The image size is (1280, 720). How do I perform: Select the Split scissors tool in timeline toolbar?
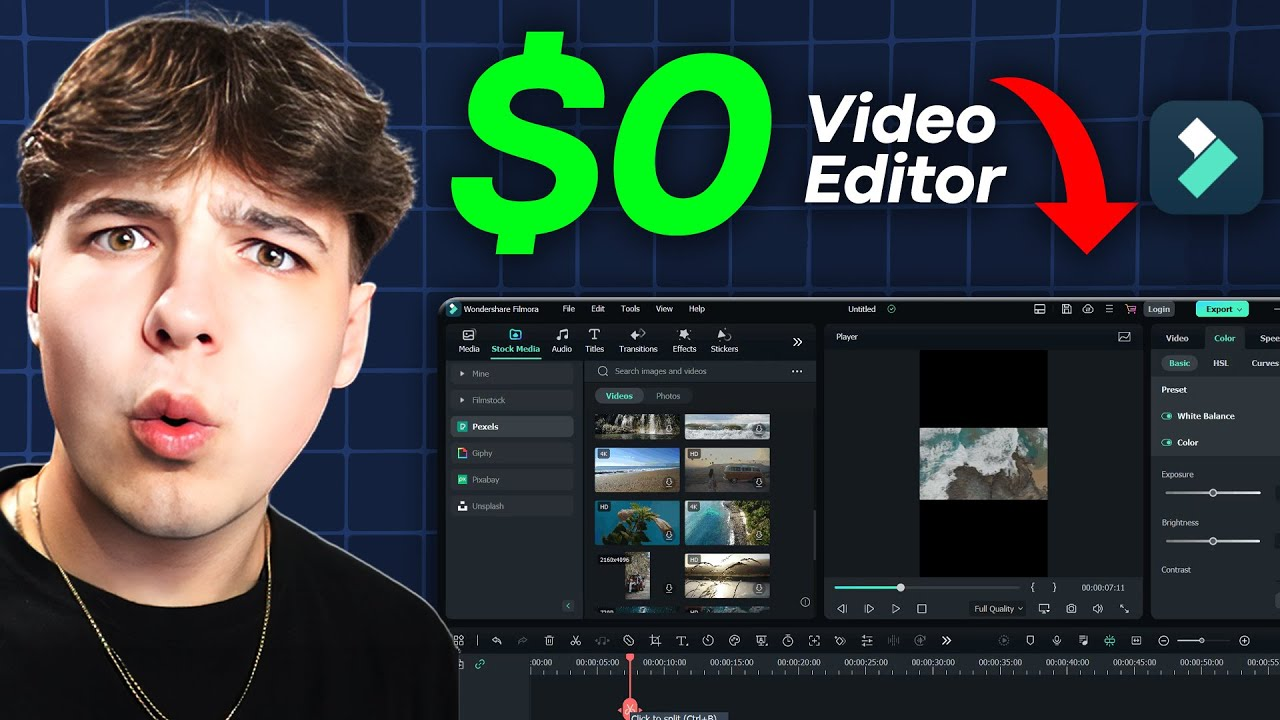[575, 641]
